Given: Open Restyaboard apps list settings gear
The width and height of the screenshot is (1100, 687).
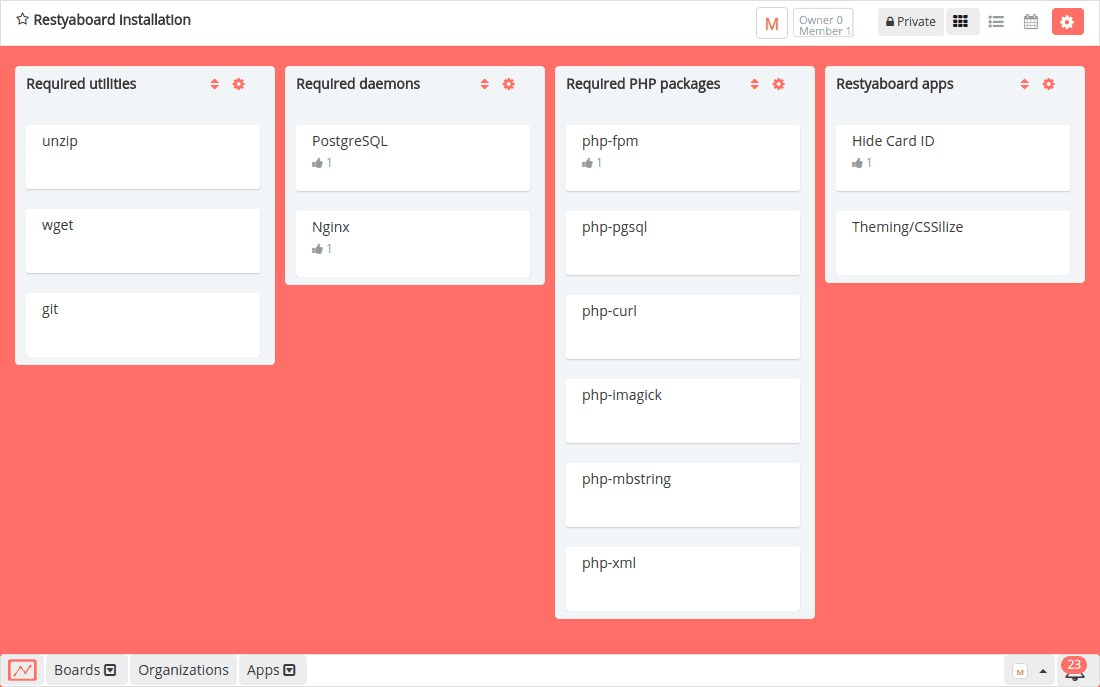Looking at the screenshot, I should pyautogui.click(x=1049, y=84).
